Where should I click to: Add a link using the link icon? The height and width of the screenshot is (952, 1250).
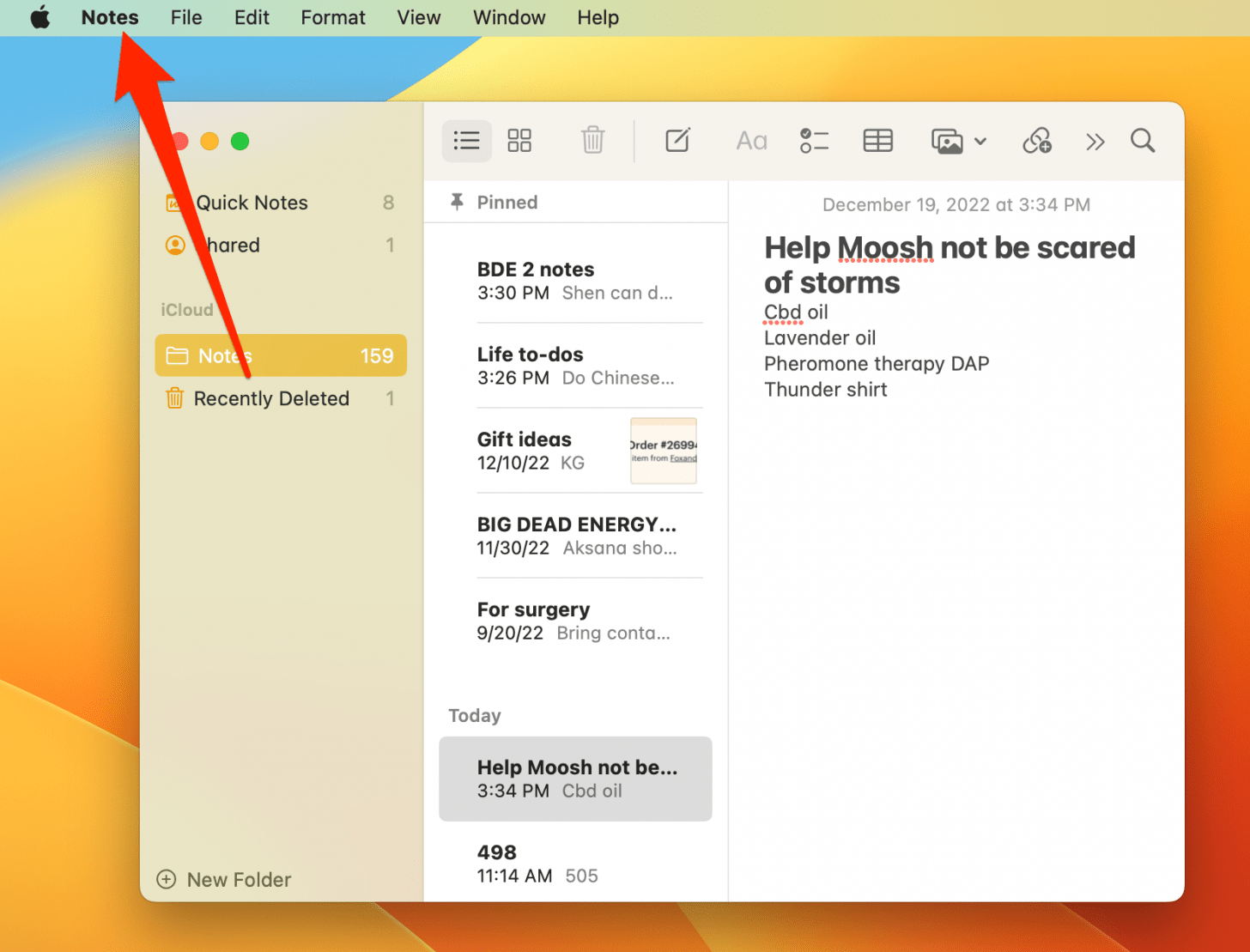click(x=1037, y=140)
